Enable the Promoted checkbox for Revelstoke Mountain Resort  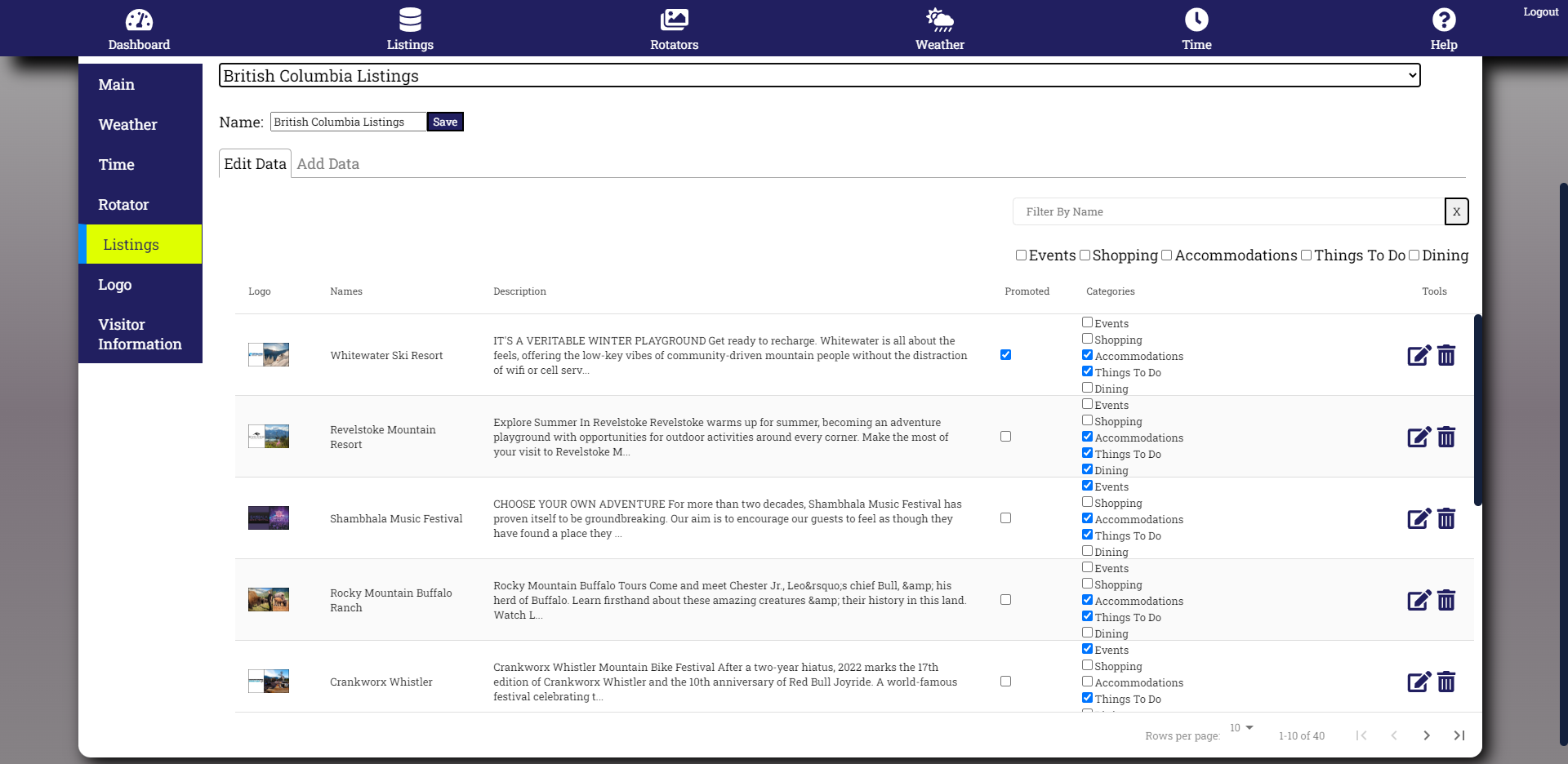tap(1005, 437)
